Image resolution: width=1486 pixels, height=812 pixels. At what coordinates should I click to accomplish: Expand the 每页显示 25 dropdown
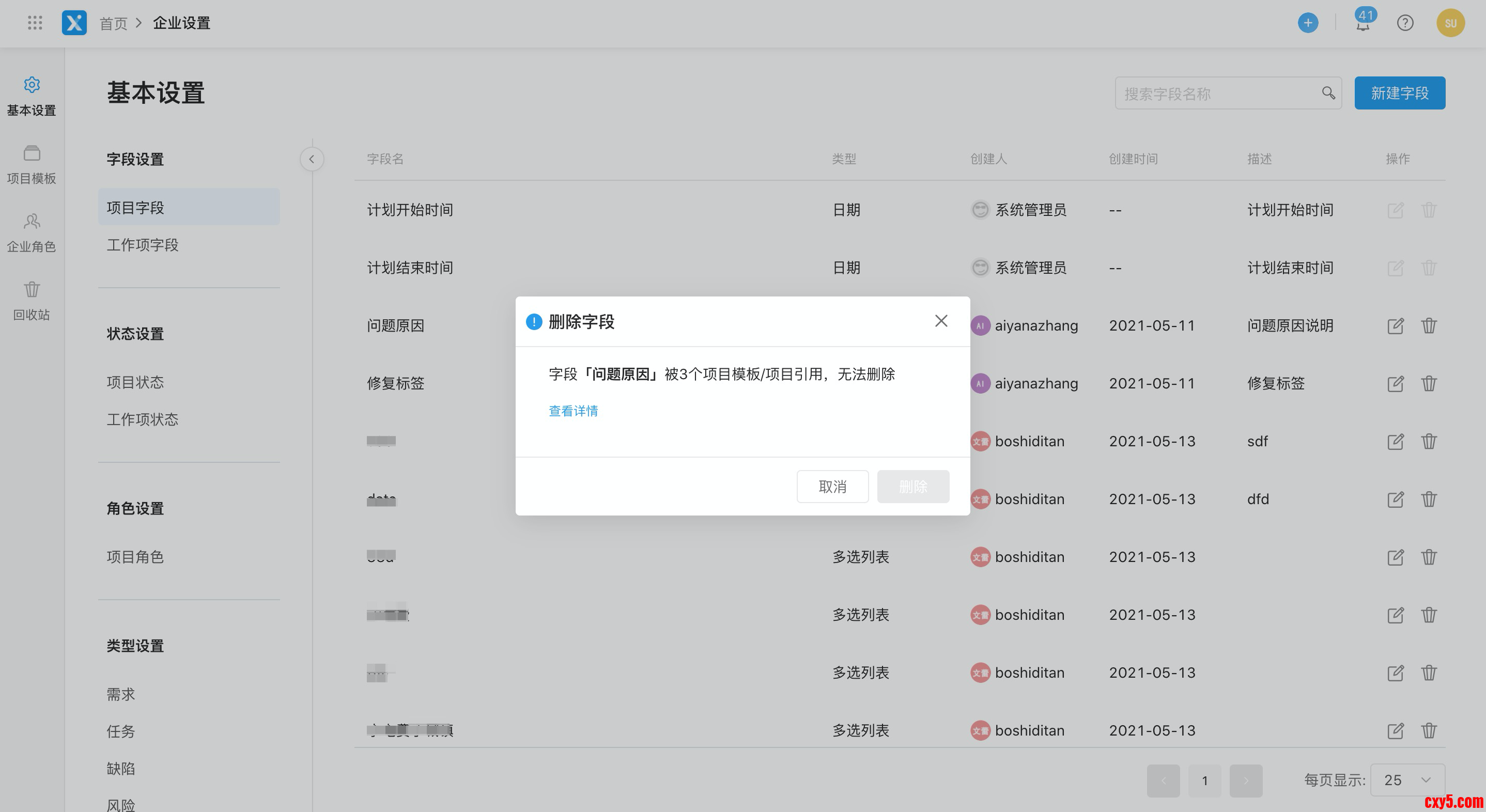coord(1407,780)
